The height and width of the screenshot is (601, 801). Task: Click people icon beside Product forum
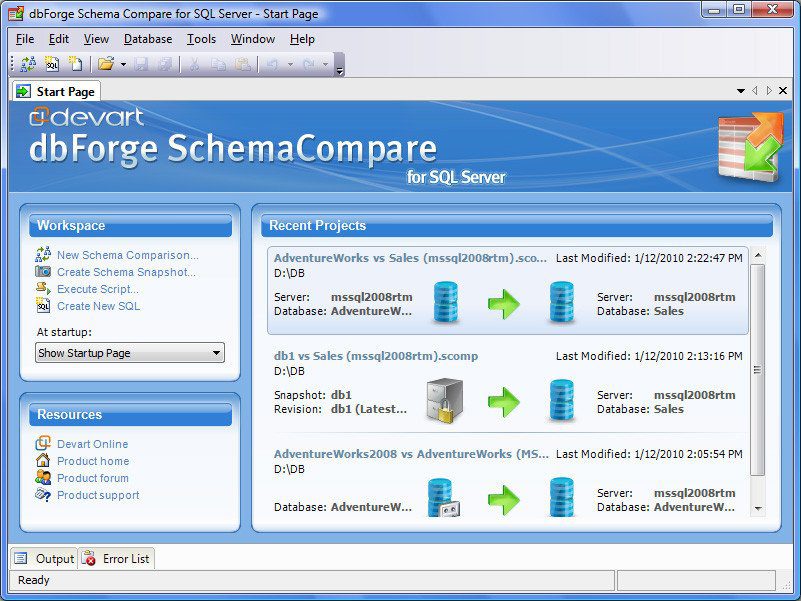(x=43, y=477)
